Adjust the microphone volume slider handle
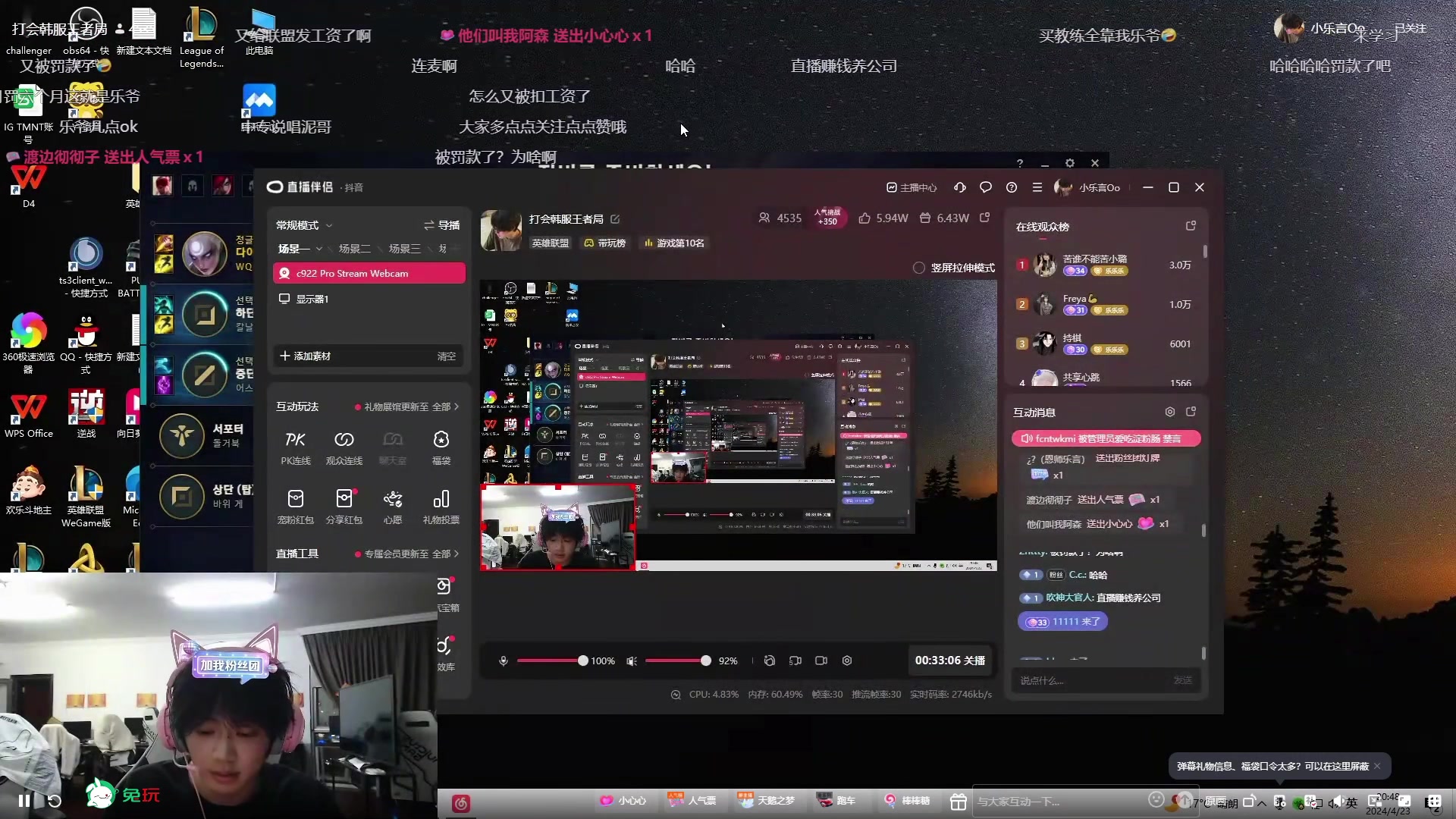This screenshot has height=819, width=1456. (x=582, y=661)
